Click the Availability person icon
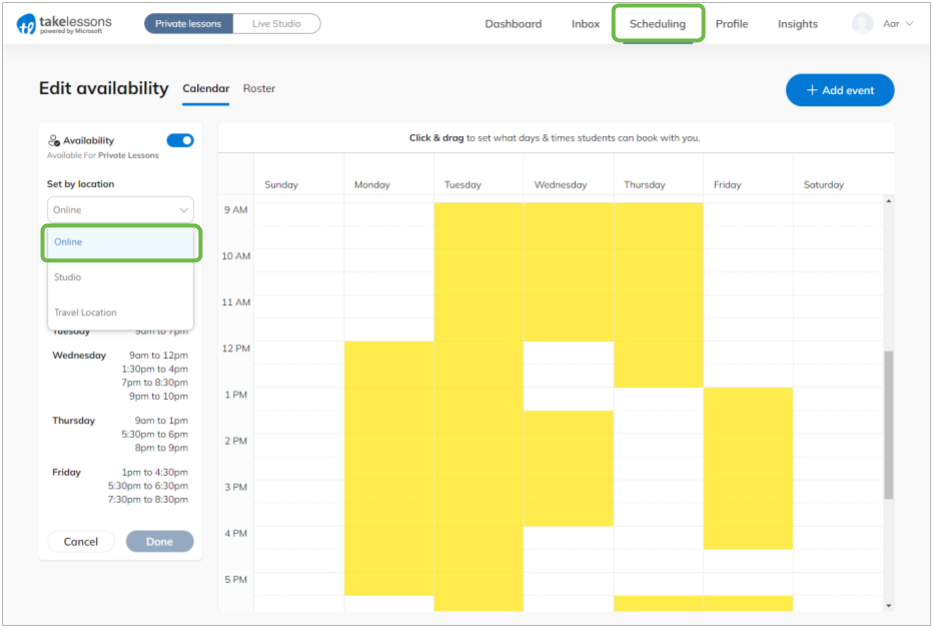Image resolution: width=933 pixels, height=628 pixels. tap(54, 140)
